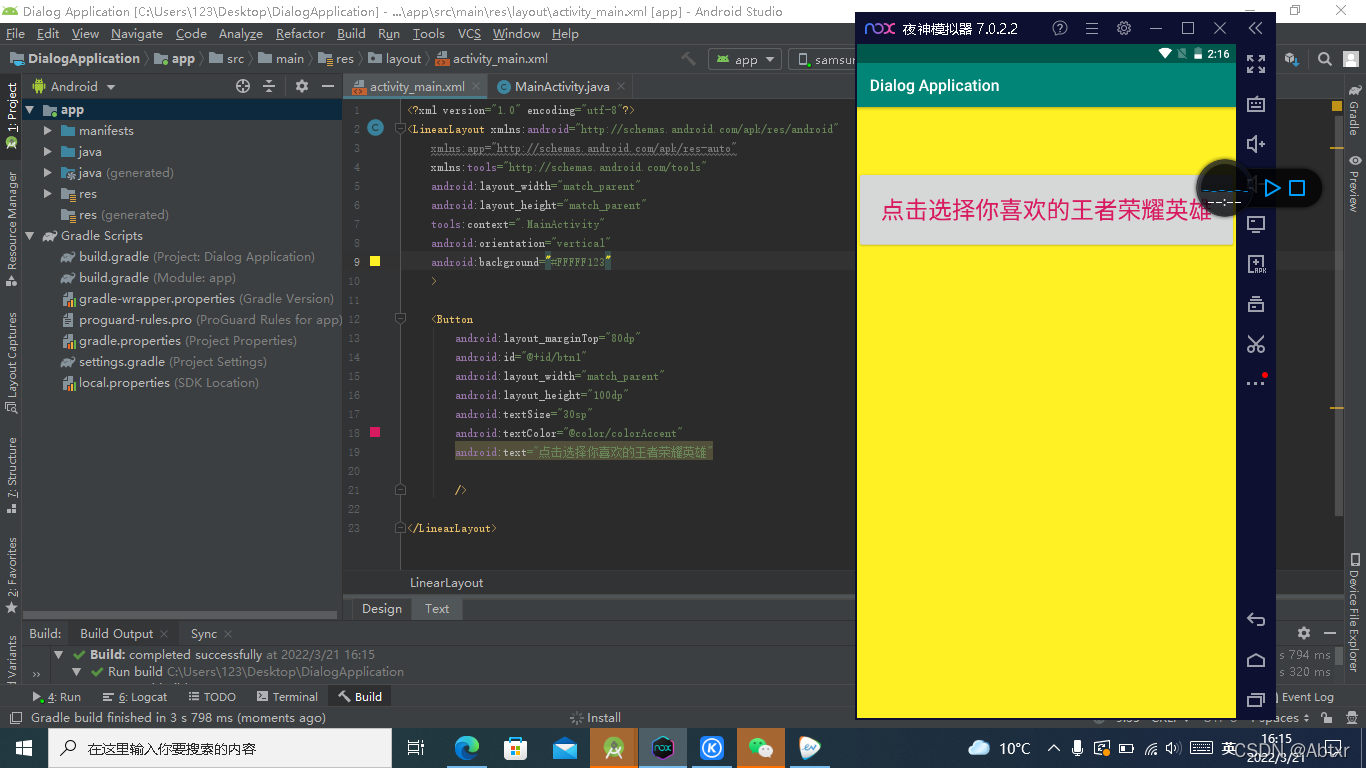Open the Refactor menu

coord(300,33)
